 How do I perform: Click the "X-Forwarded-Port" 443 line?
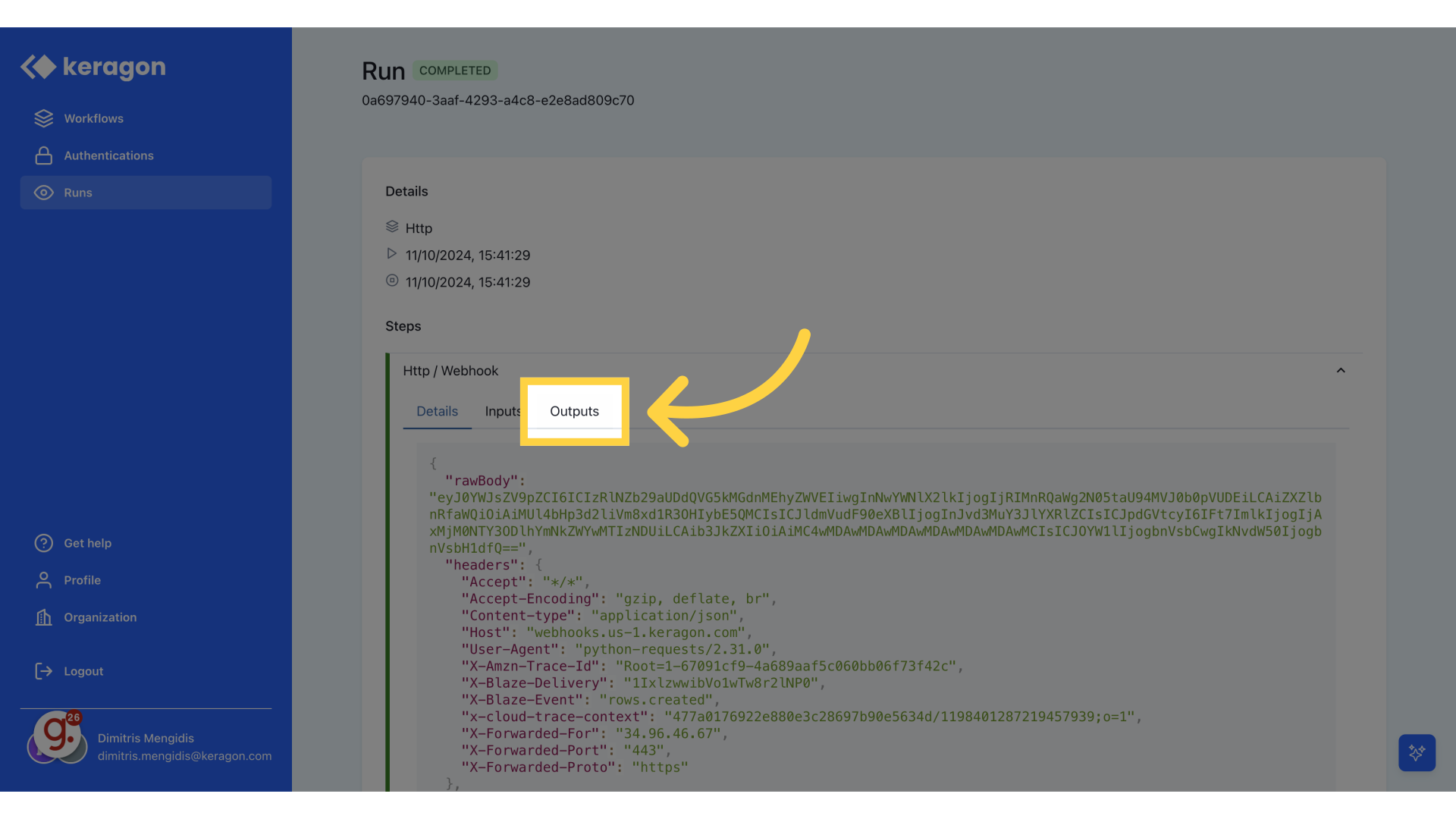click(566, 750)
